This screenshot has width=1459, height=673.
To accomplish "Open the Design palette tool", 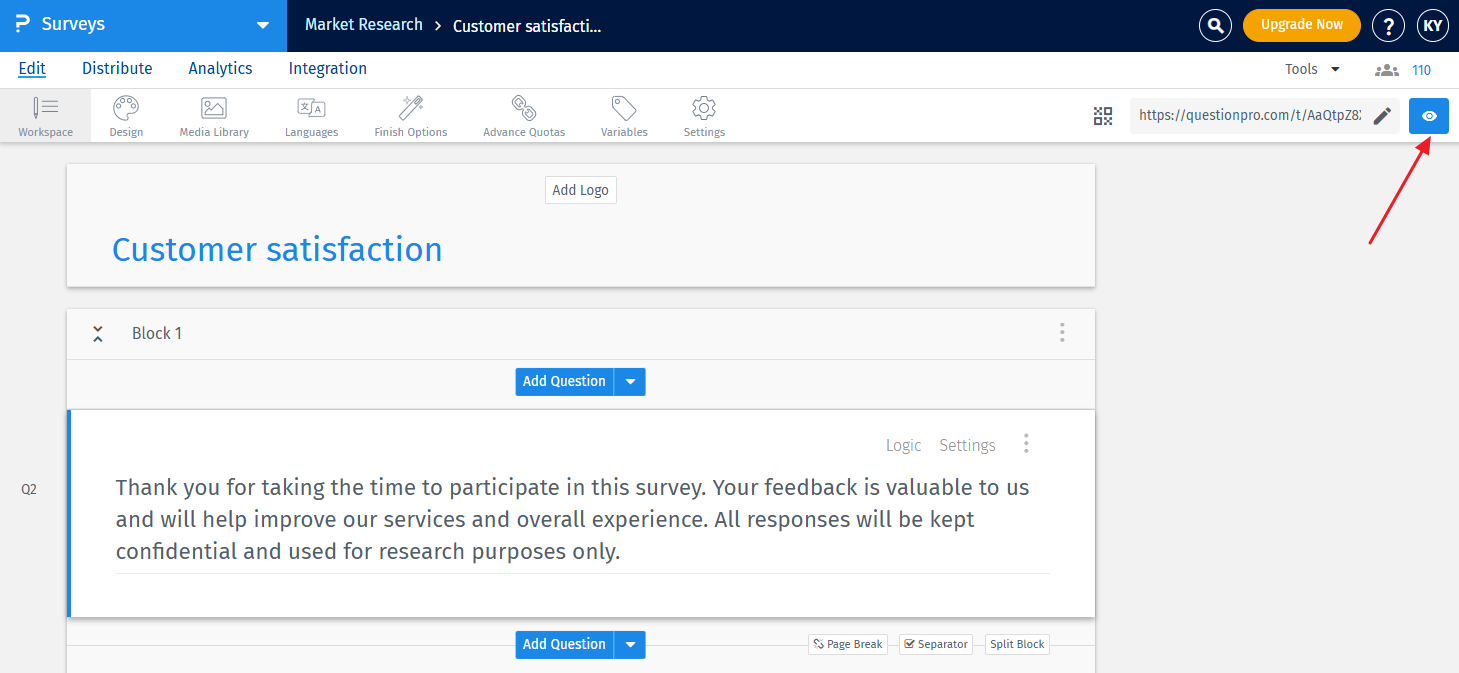I will pos(126,116).
